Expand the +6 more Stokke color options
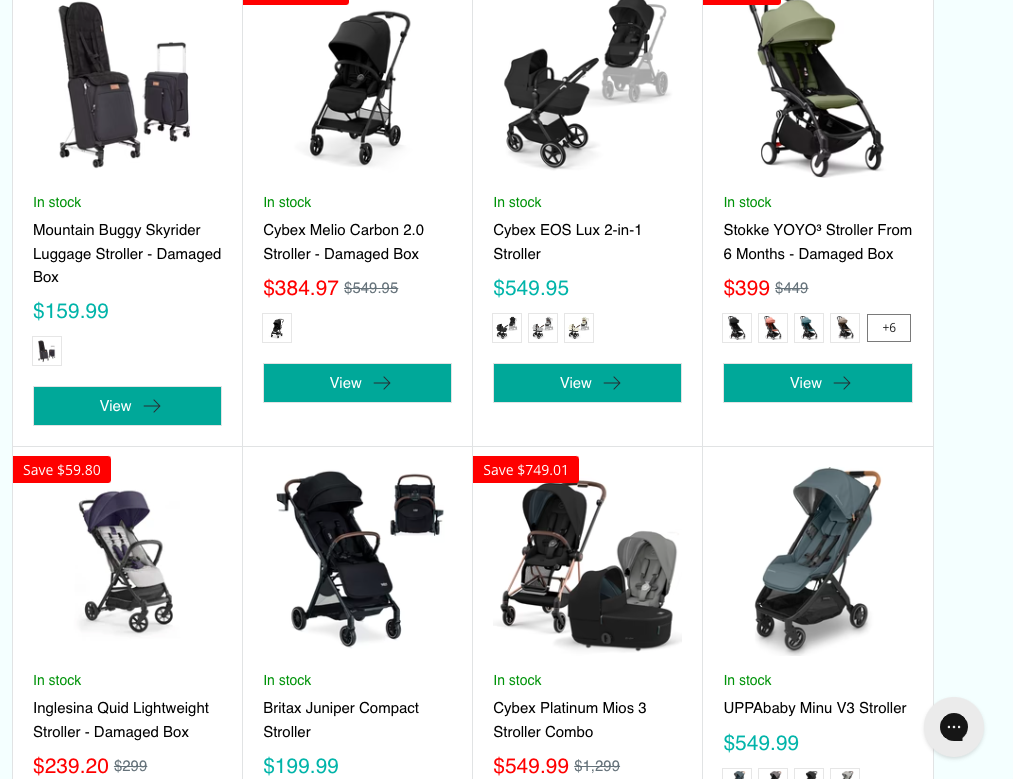 (x=889, y=328)
